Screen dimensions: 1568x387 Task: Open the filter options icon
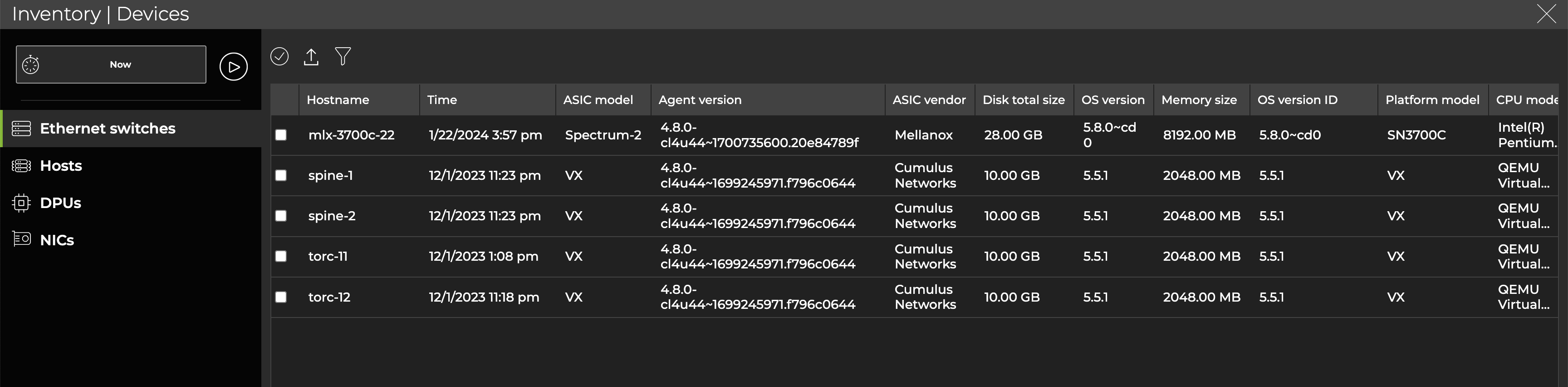tap(343, 56)
